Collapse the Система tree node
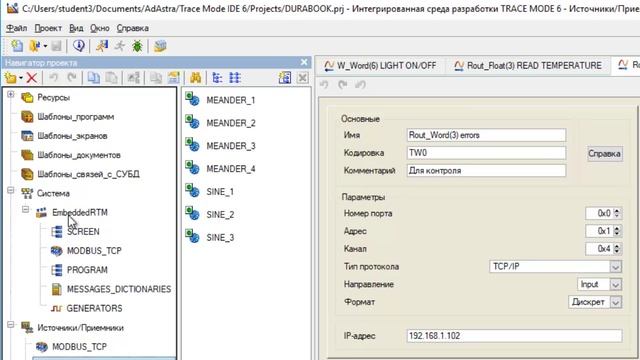The width and height of the screenshot is (640, 360). coord(11,191)
